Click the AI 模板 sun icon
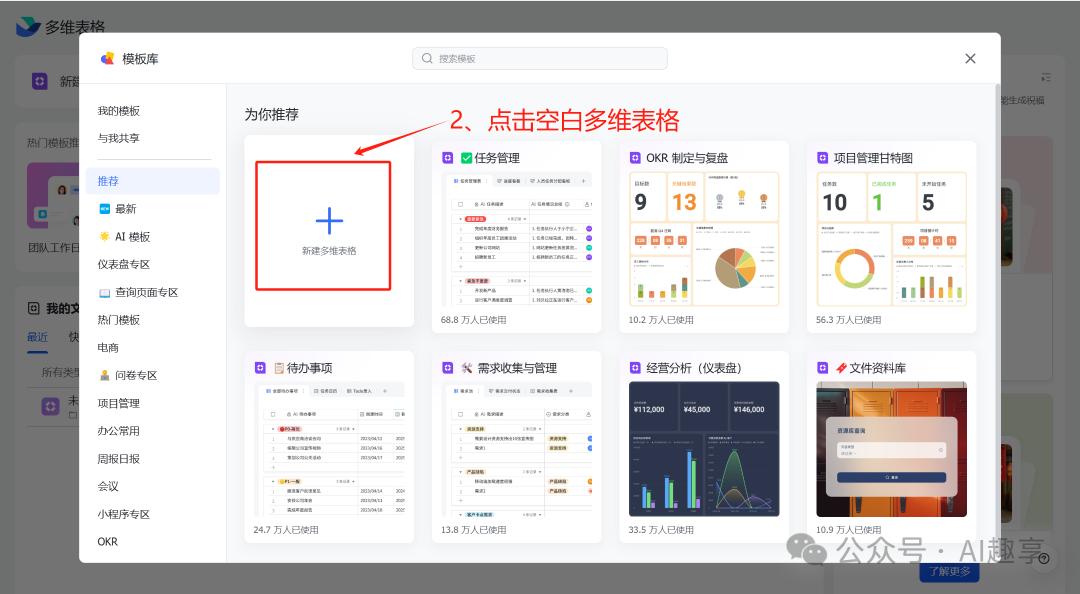Image resolution: width=1080 pixels, height=594 pixels. [x=105, y=236]
